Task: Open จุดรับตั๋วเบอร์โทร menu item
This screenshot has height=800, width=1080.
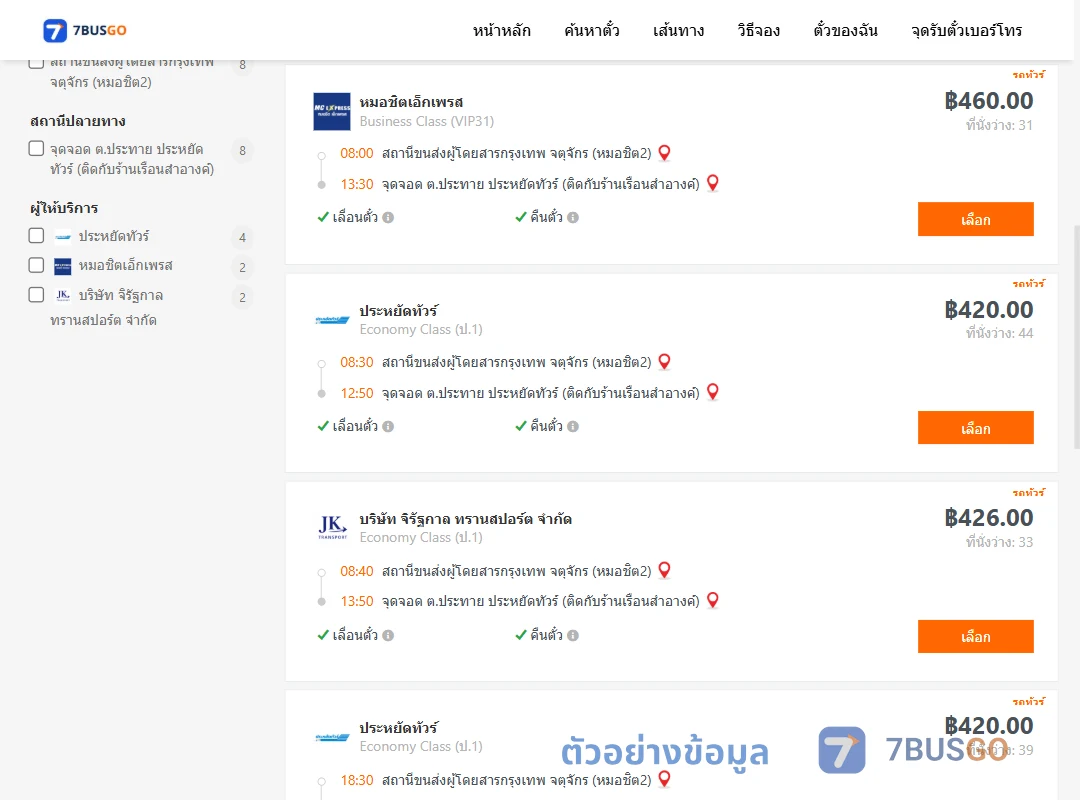Action: coord(966,30)
